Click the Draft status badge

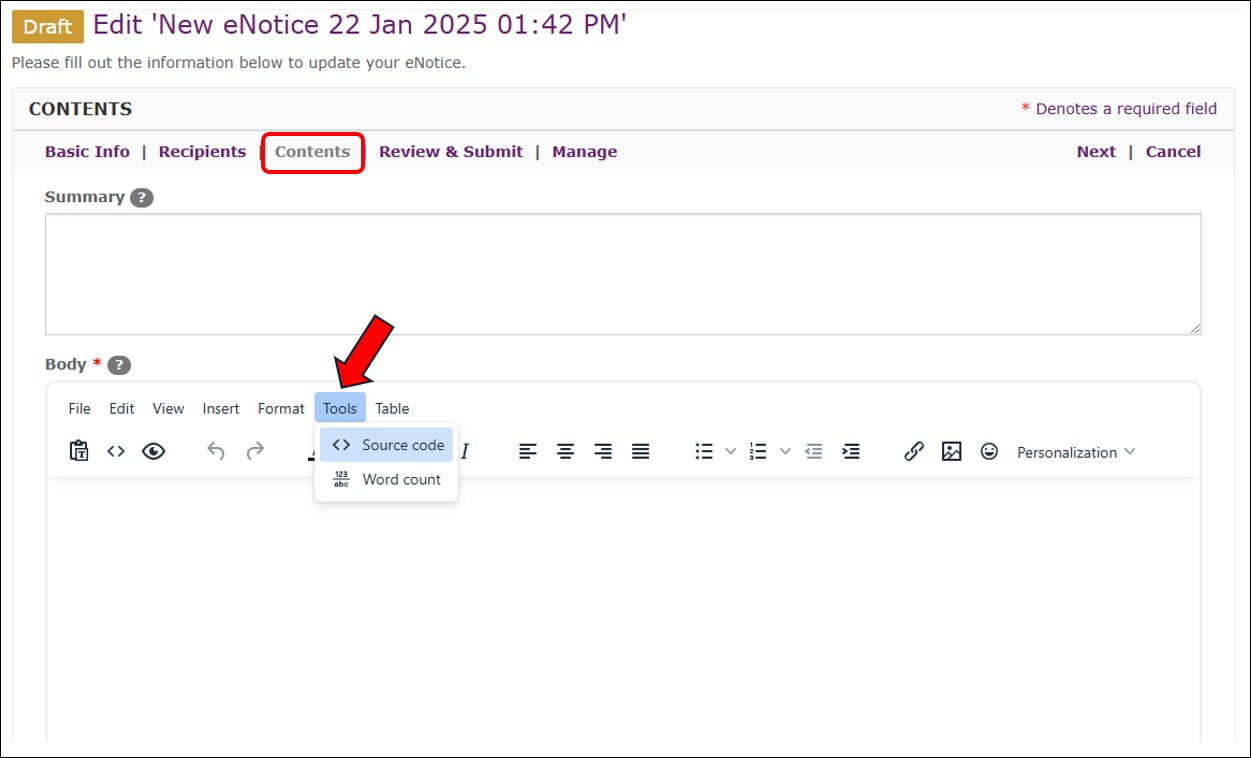point(48,27)
